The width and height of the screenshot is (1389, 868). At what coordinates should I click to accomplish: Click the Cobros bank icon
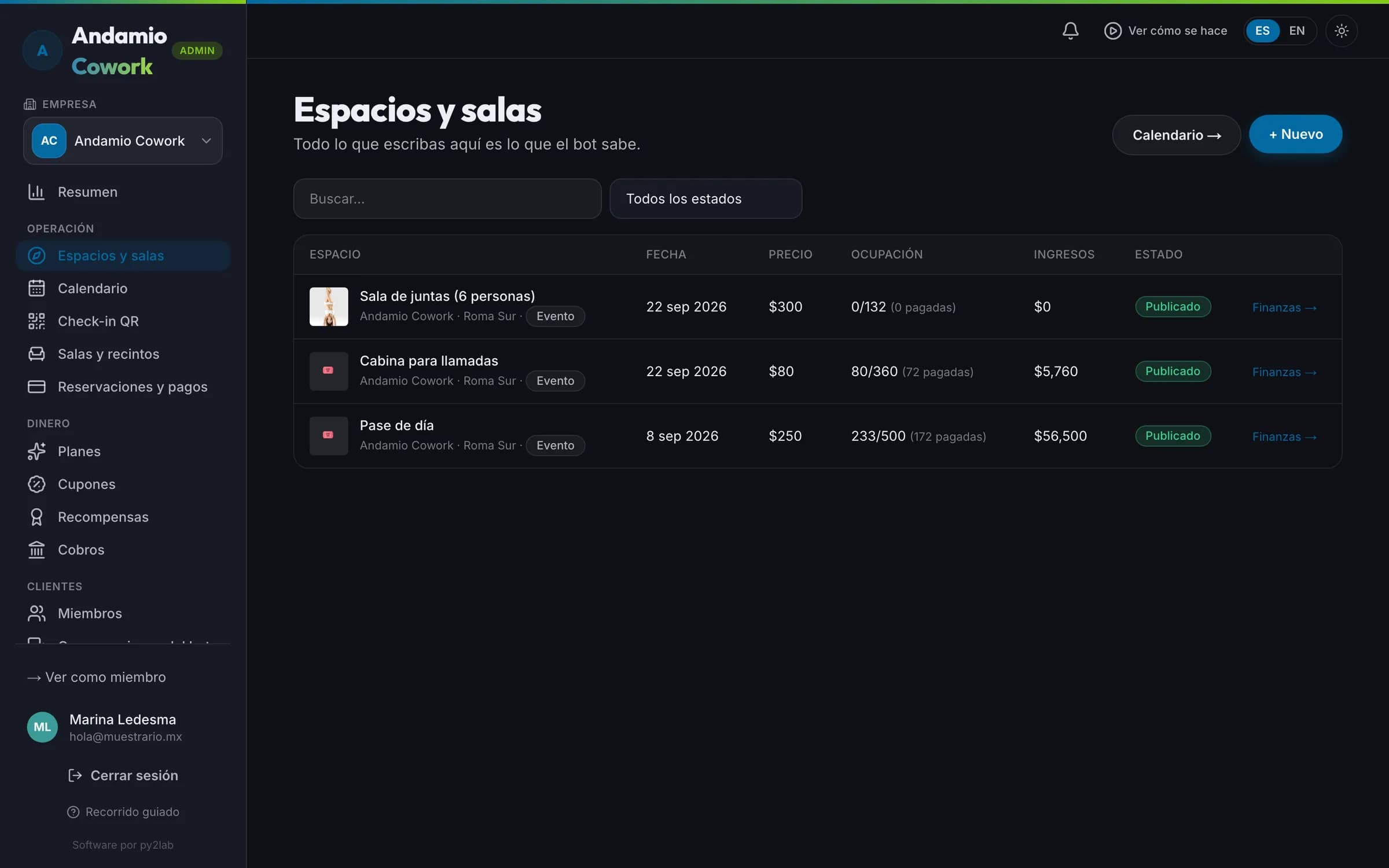36,550
